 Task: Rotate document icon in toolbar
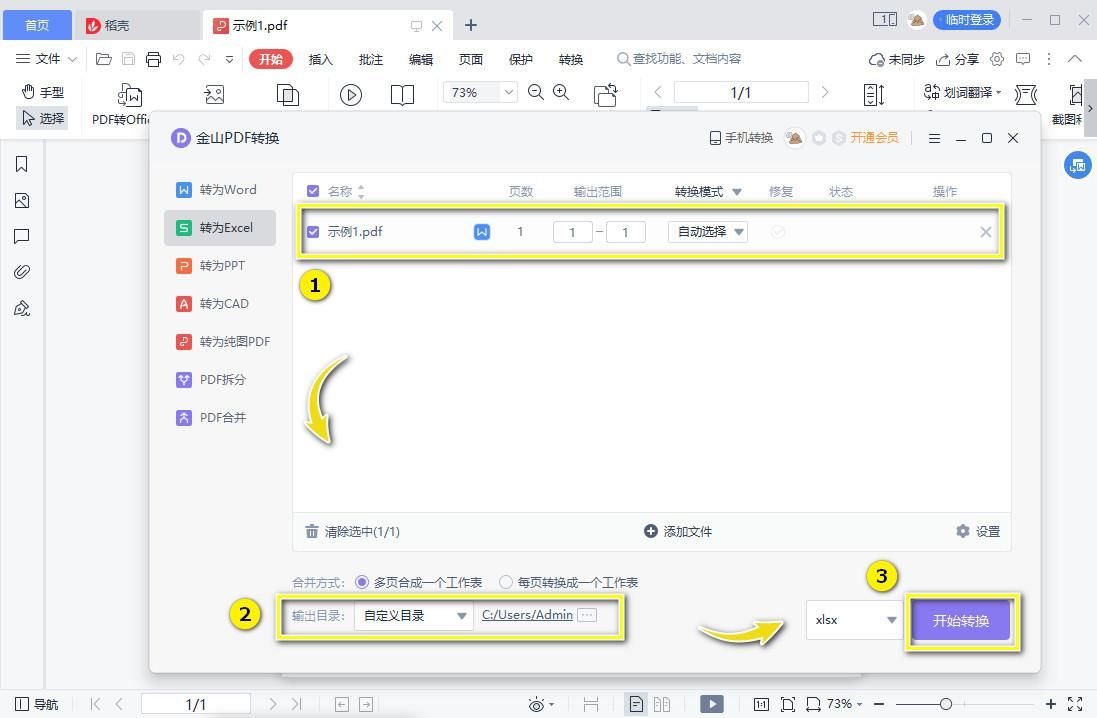[605, 94]
